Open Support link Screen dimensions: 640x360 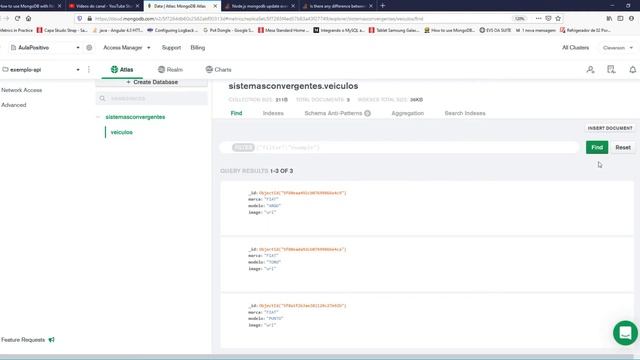171,48
